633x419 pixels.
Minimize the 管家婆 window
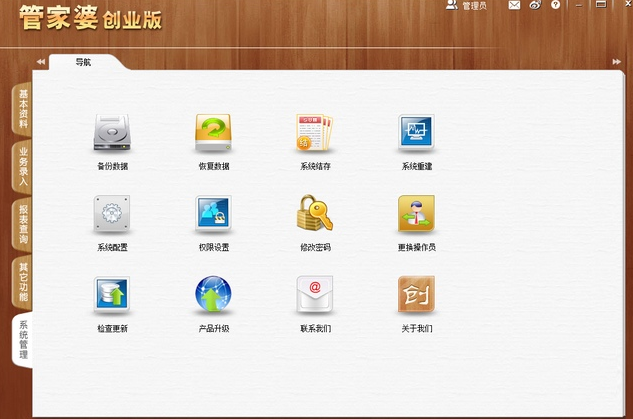click(x=579, y=5)
